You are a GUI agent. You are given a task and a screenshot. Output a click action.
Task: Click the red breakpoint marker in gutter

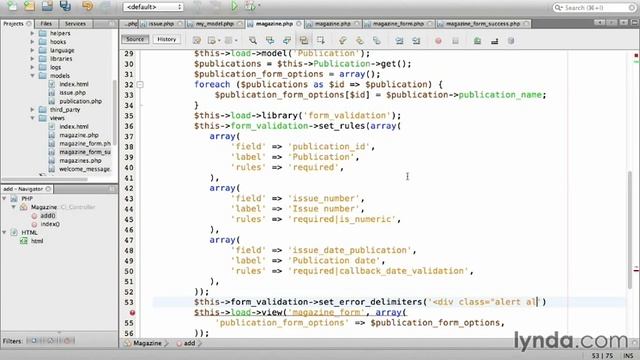(x=132, y=313)
